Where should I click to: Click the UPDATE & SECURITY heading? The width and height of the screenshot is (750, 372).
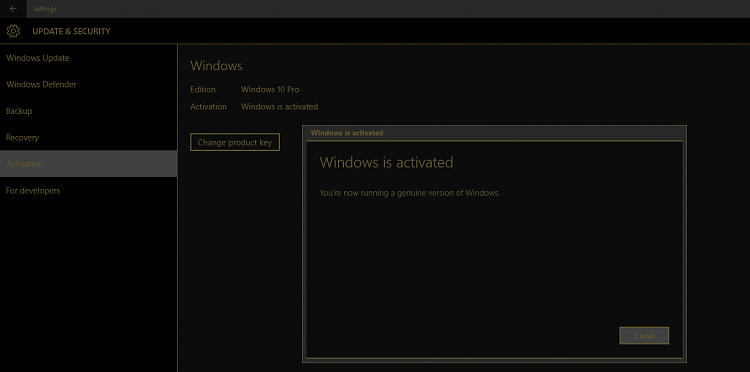point(71,32)
